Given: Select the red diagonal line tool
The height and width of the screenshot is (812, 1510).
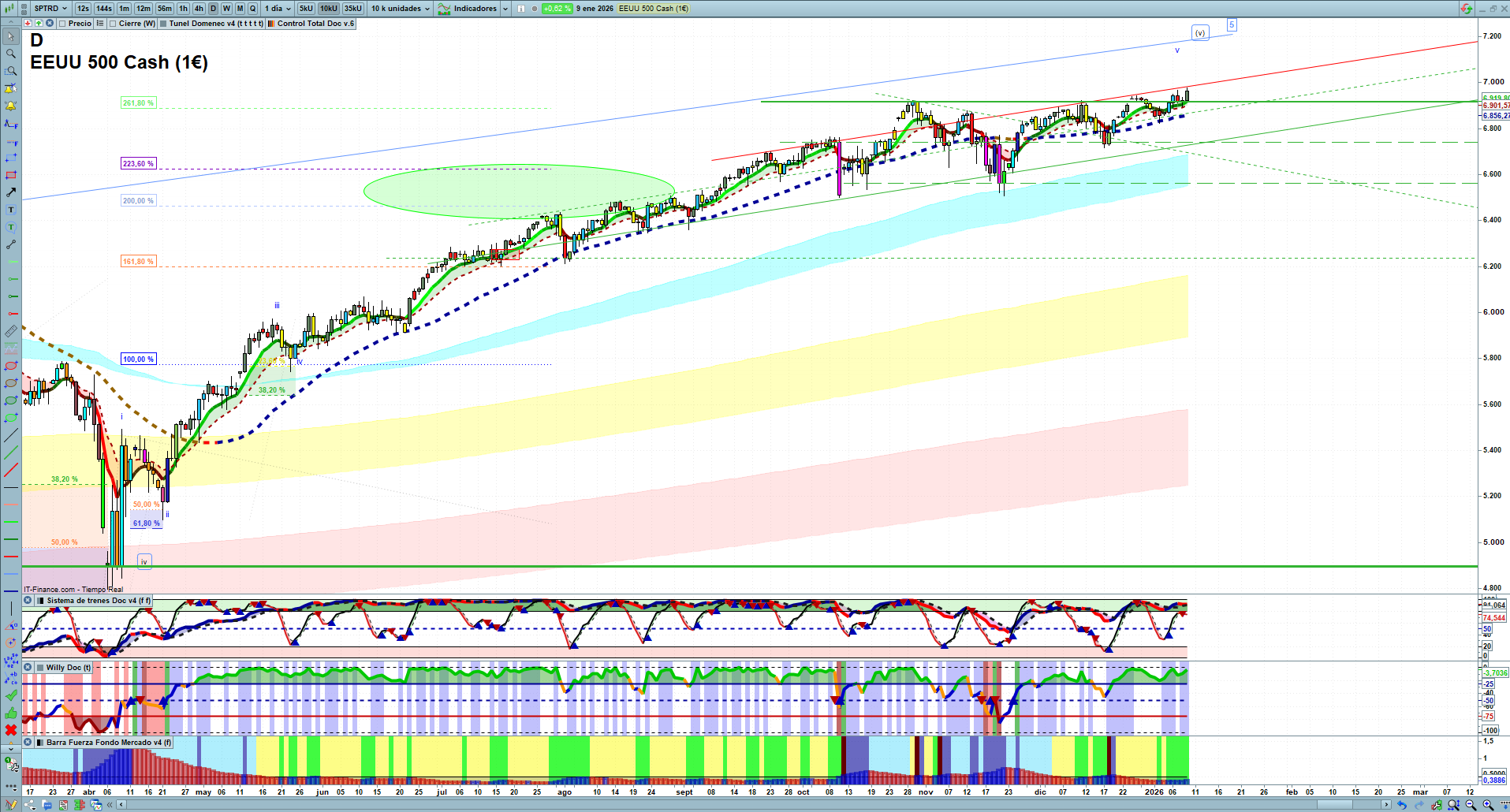Looking at the screenshot, I should [11, 471].
